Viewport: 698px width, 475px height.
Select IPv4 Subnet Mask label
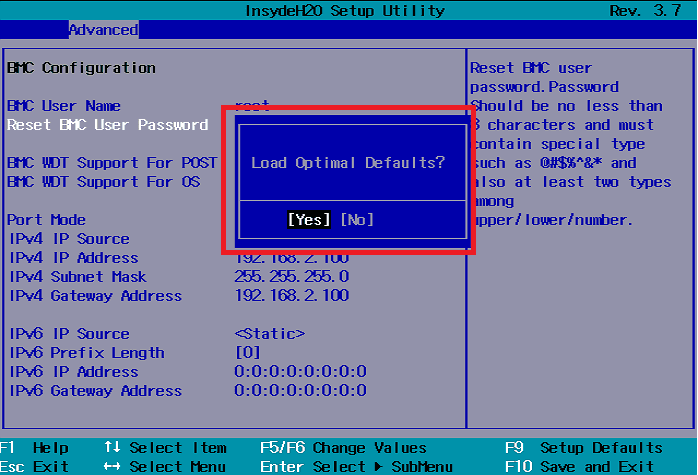click(78, 277)
